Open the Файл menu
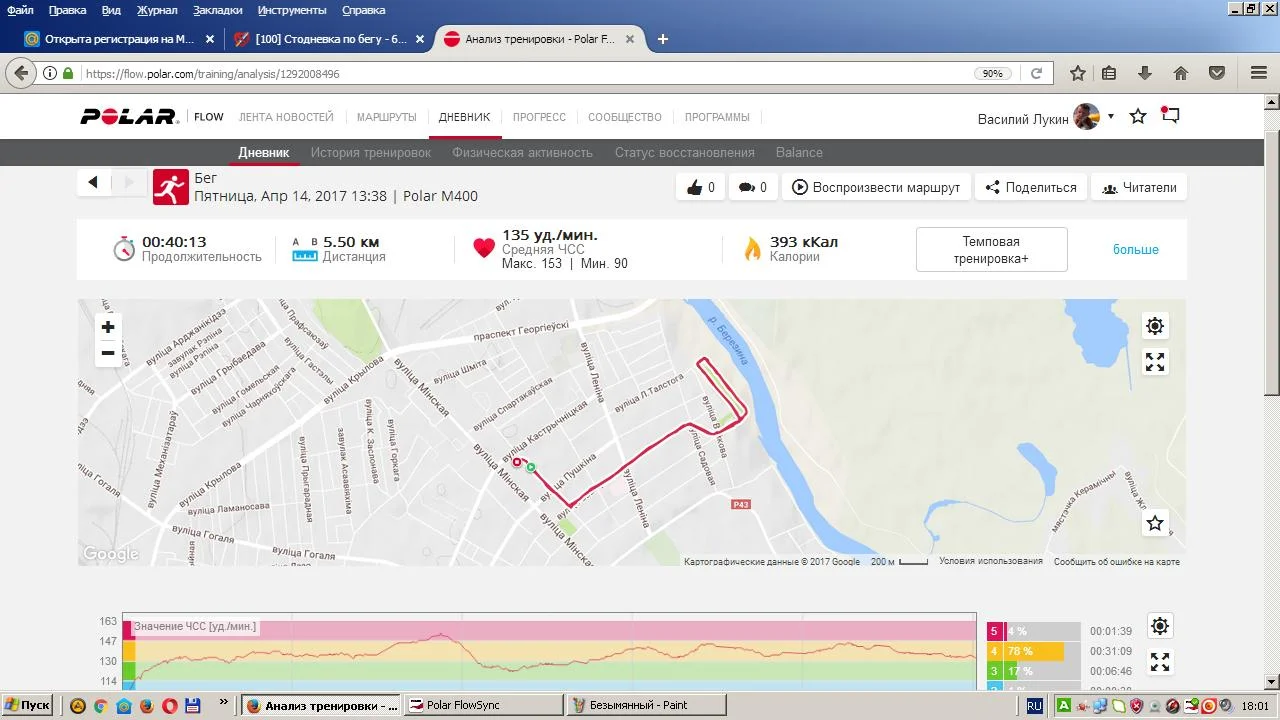The width and height of the screenshot is (1280, 720). (20, 10)
